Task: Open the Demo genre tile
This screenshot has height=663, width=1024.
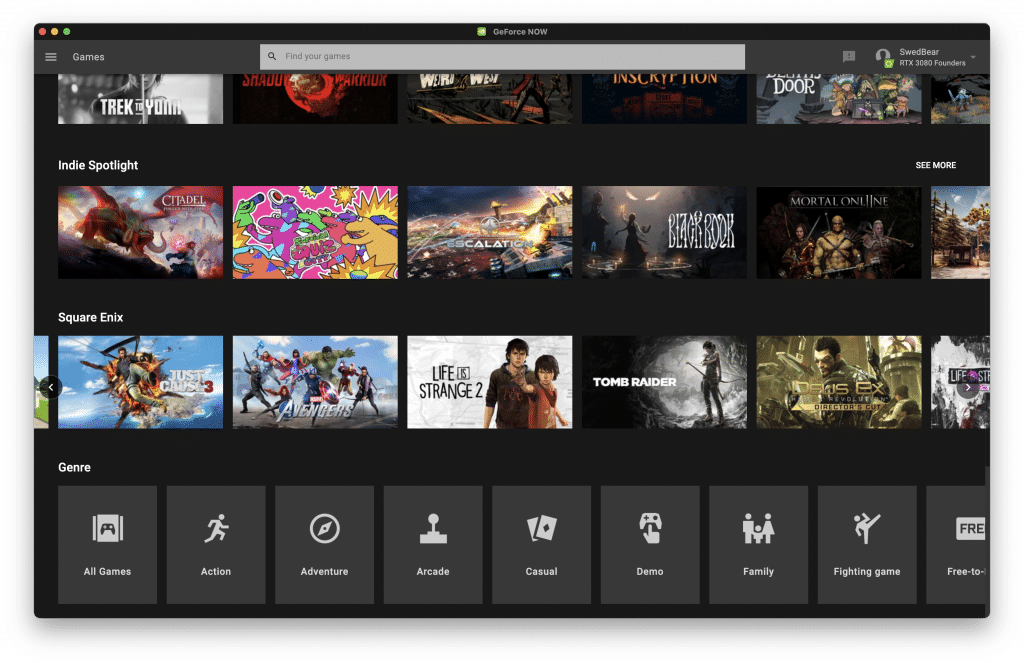Action: [x=650, y=545]
